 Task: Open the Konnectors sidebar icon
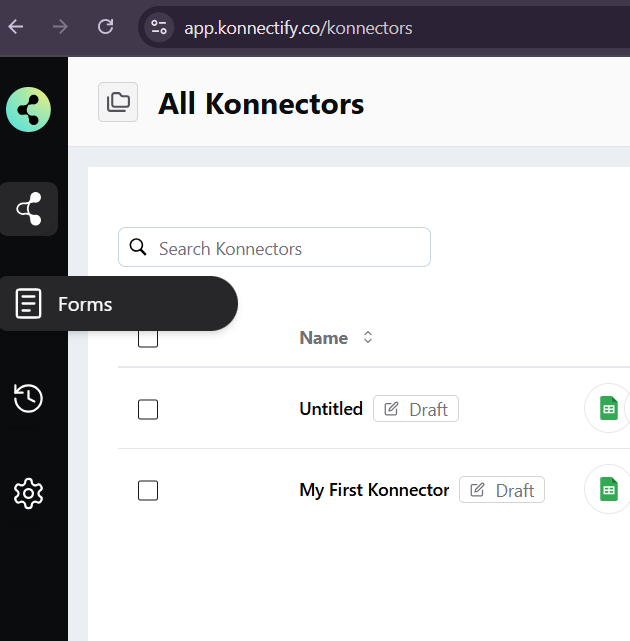(29, 209)
